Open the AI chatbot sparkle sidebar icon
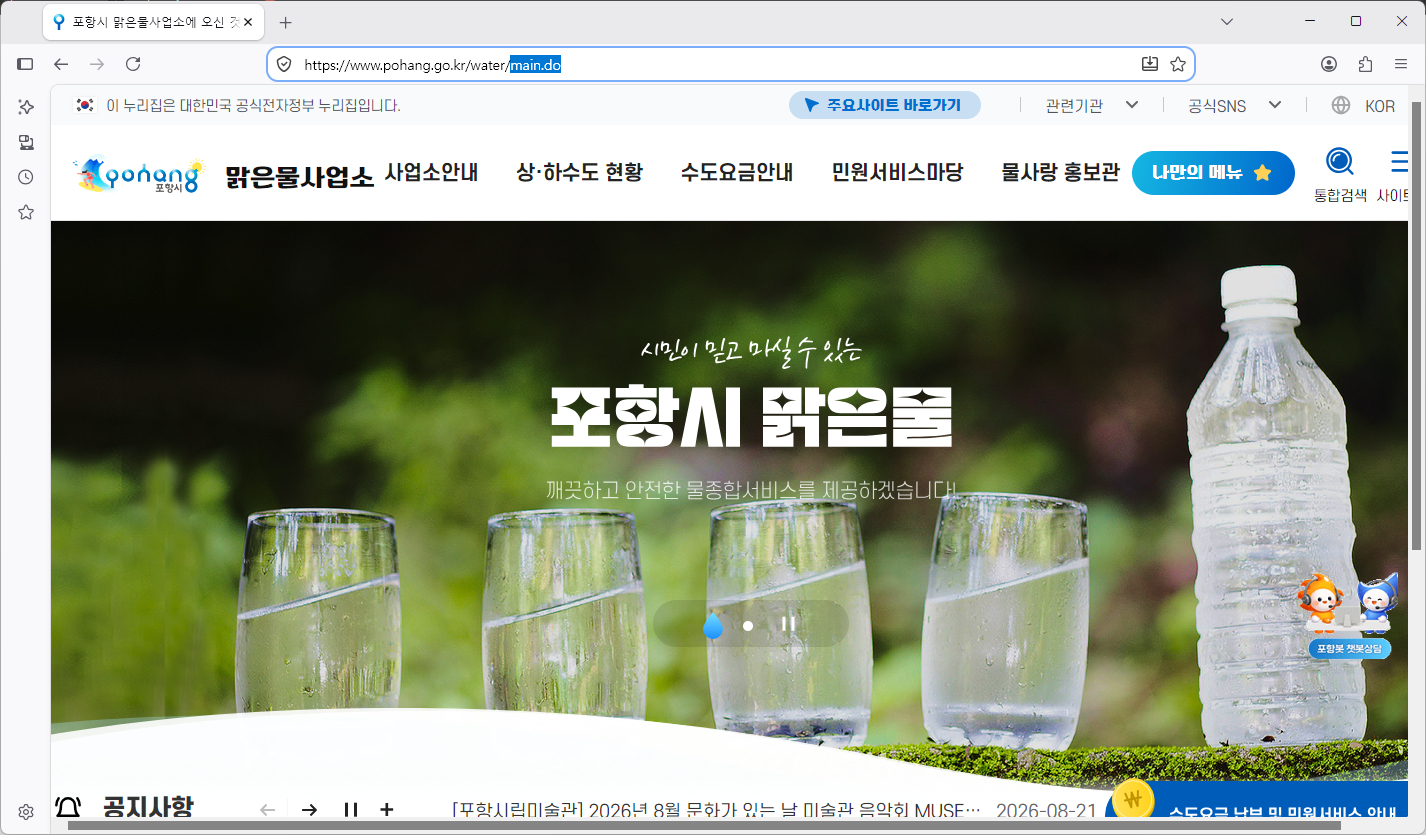 [26, 107]
